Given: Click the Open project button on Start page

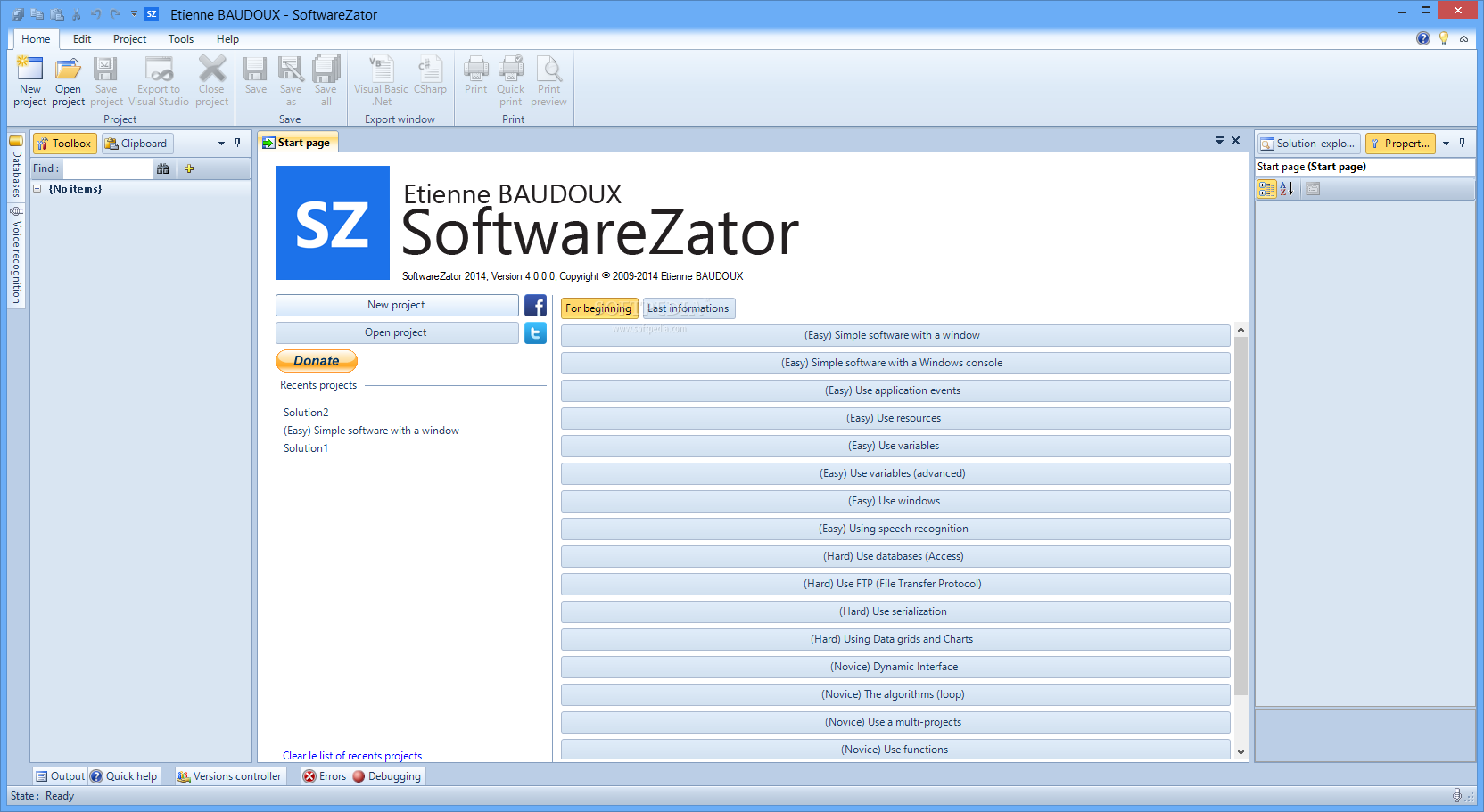Looking at the screenshot, I should 397,332.
